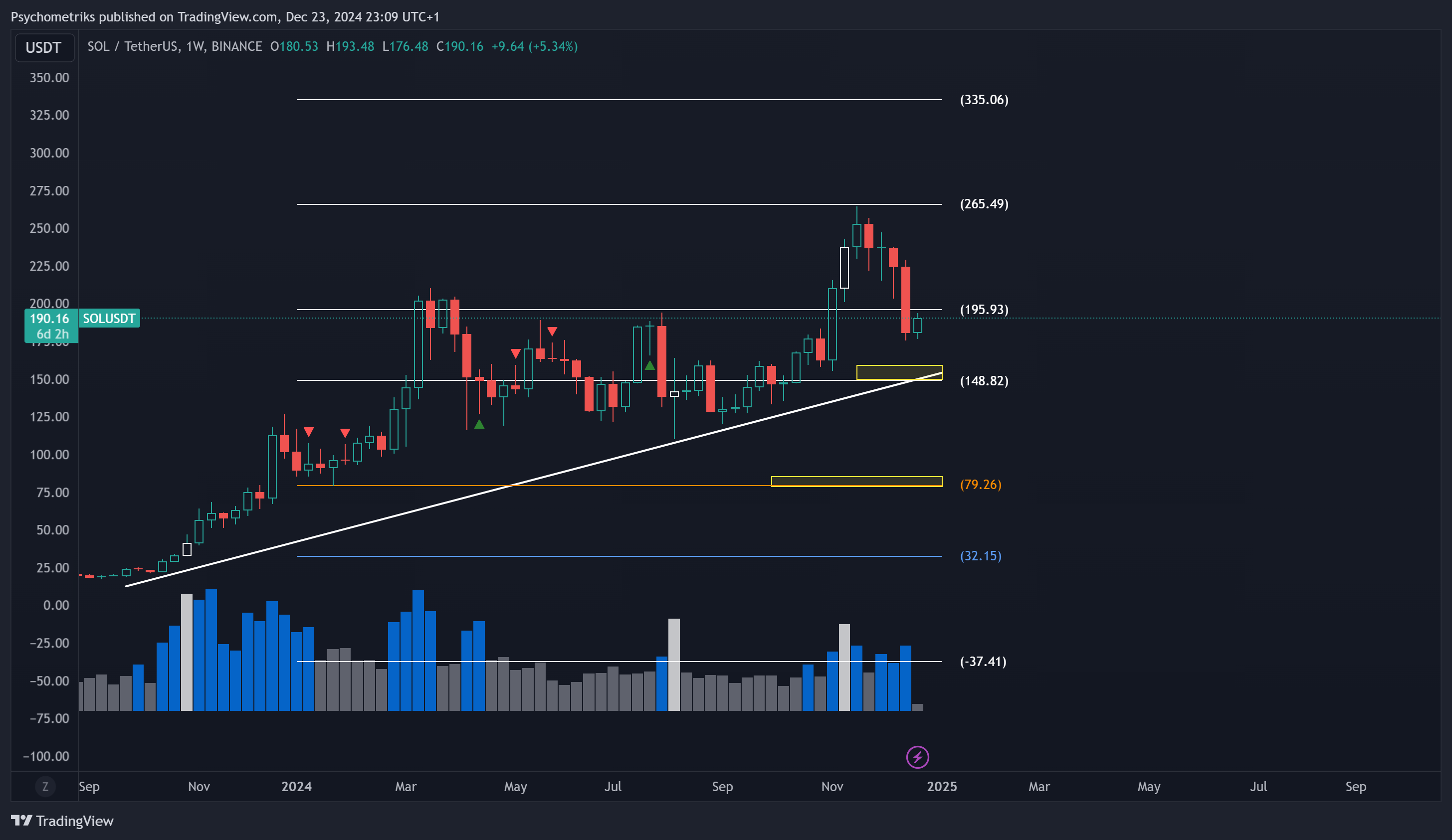Click the (148.82) level label

pyautogui.click(x=984, y=380)
